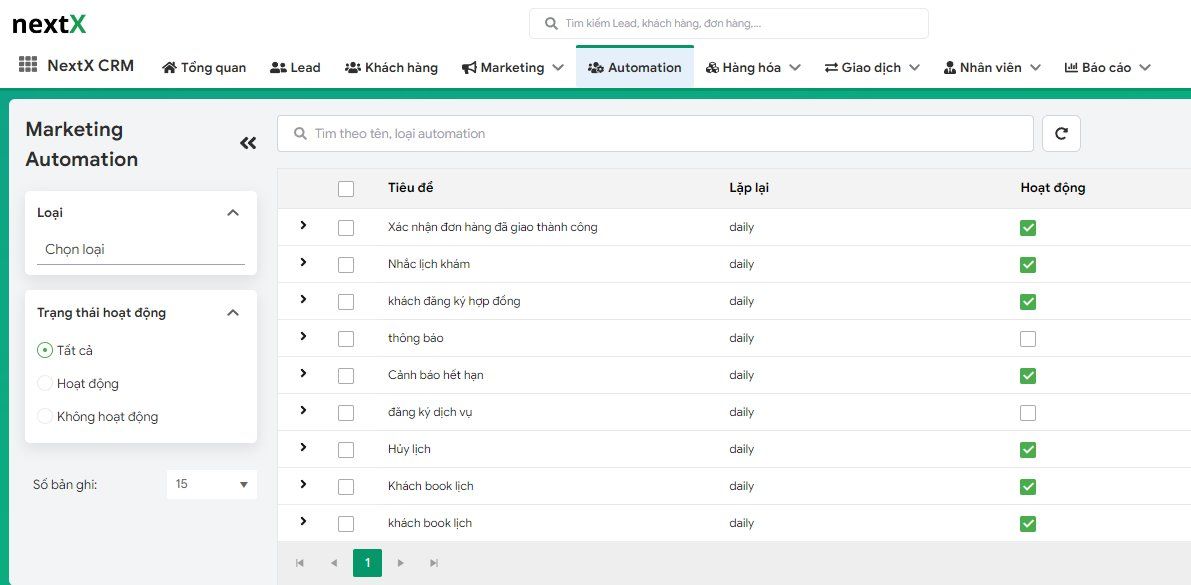Open the apps grid icon beside NextX CRM

click(28, 66)
